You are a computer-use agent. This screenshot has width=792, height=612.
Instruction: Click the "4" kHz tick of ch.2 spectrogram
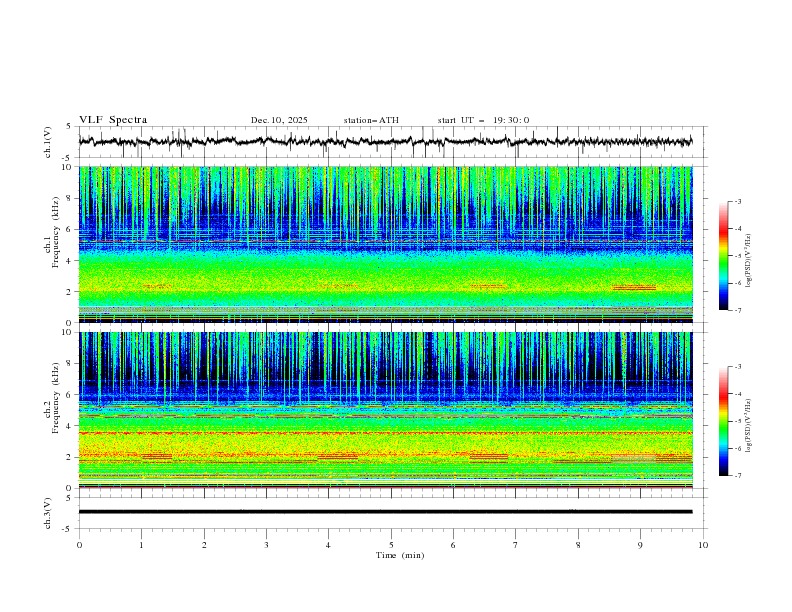[71, 426]
